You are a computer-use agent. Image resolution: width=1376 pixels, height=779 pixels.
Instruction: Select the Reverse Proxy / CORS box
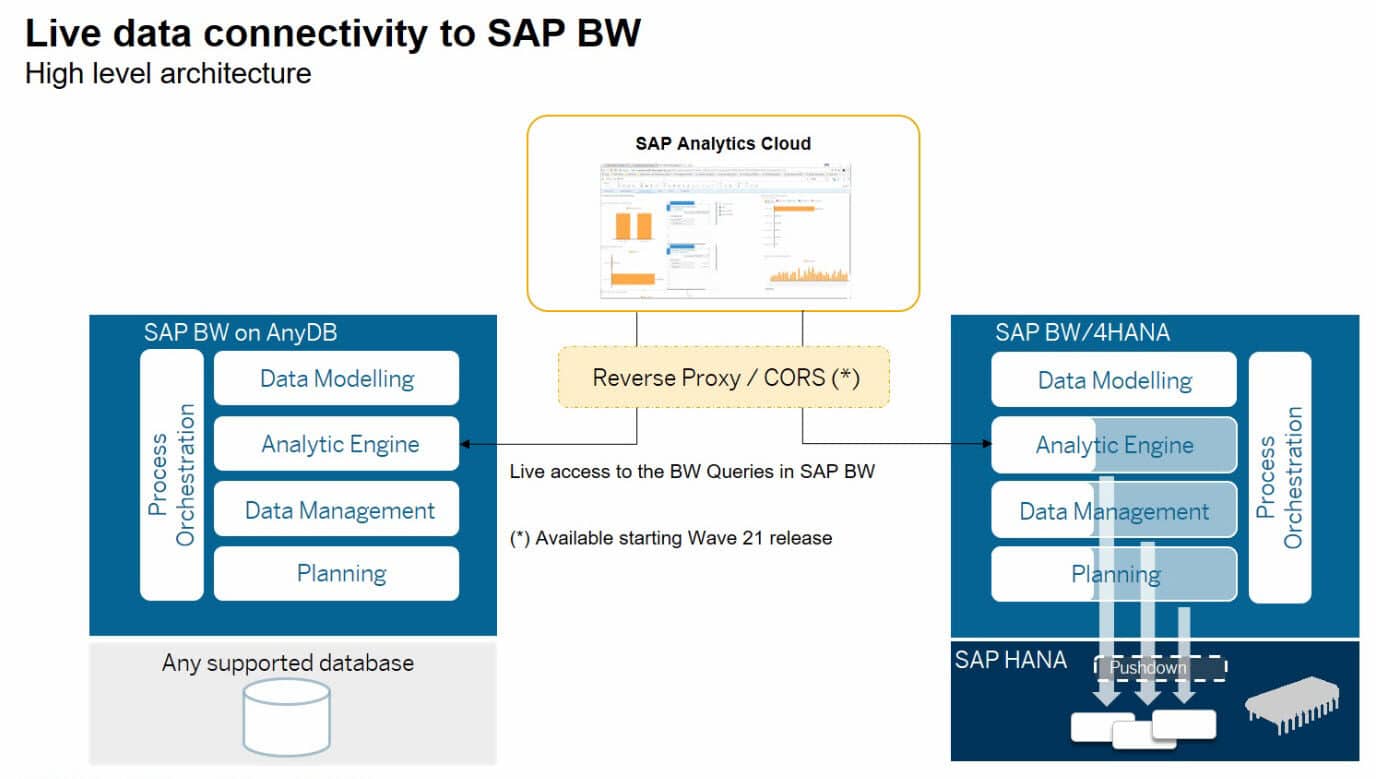click(725, 377)
